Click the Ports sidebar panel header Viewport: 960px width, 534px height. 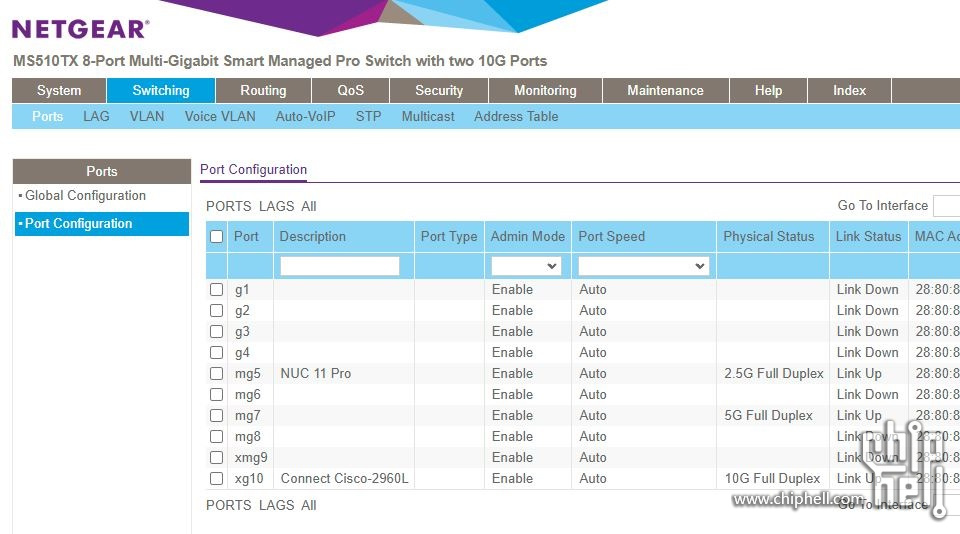102,171
